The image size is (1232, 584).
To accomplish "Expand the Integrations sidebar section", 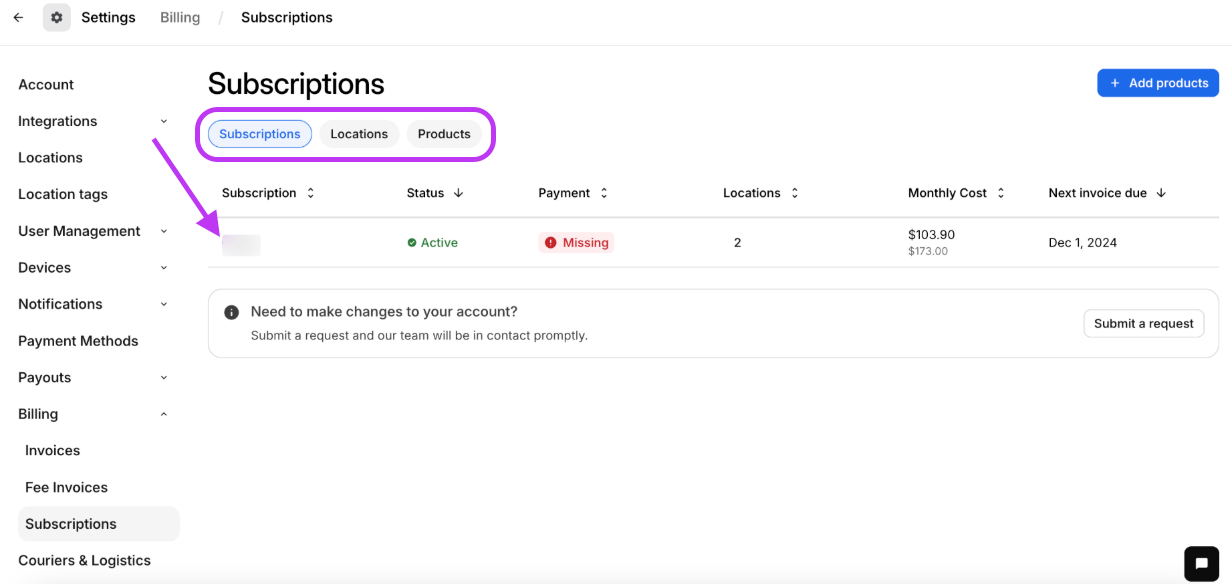I will (x=163, y=121).
